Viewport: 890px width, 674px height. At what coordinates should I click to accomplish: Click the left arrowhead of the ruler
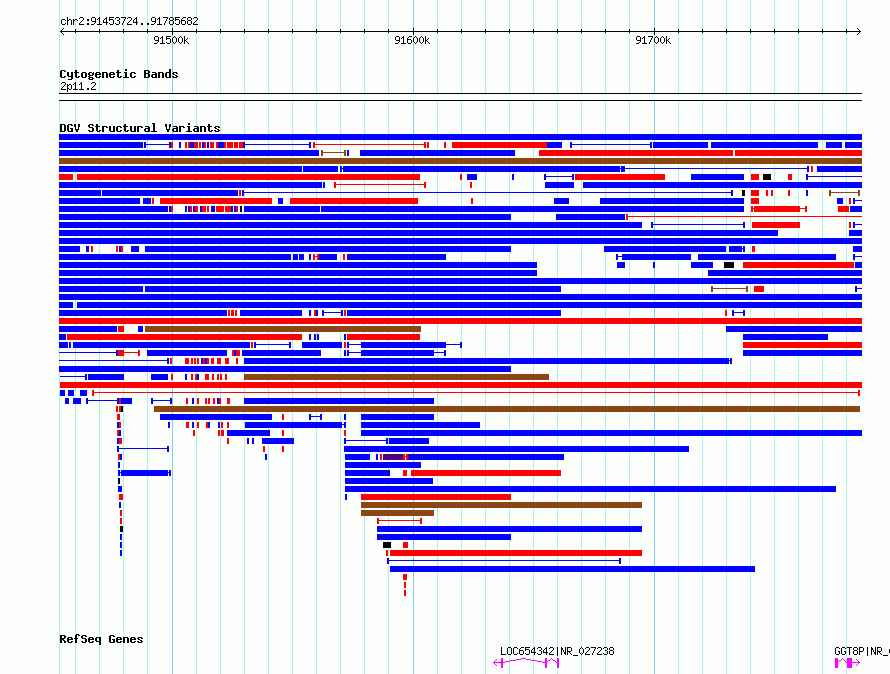(x=62, y=31)
